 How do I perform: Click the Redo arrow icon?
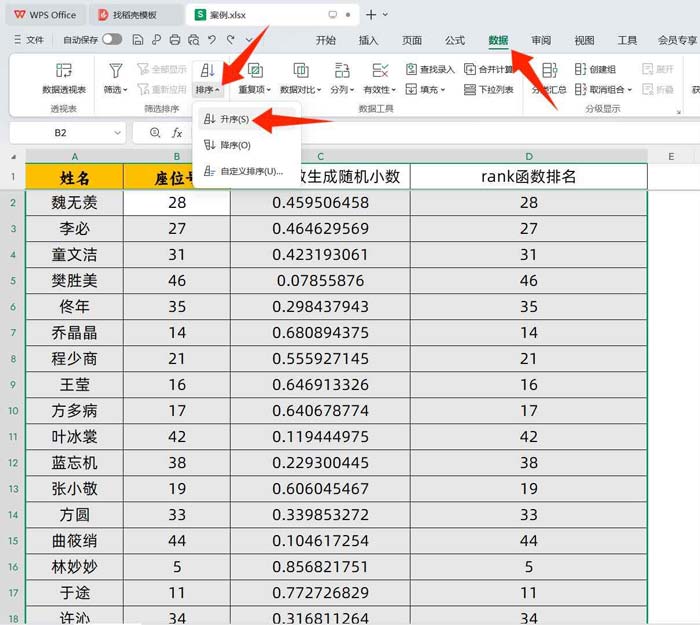[x=230, y=40]
